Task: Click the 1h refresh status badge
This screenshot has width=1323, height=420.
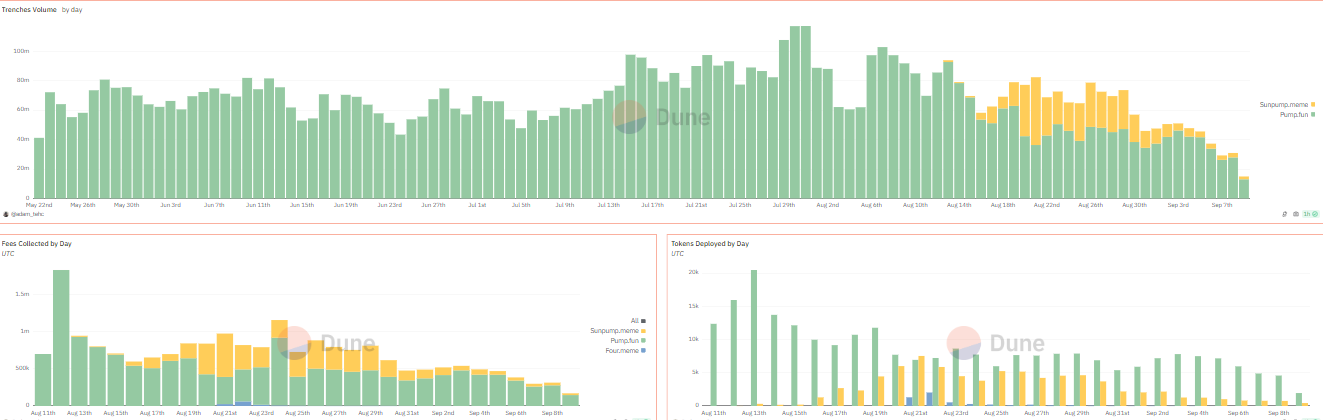Action: (1311, 214)
